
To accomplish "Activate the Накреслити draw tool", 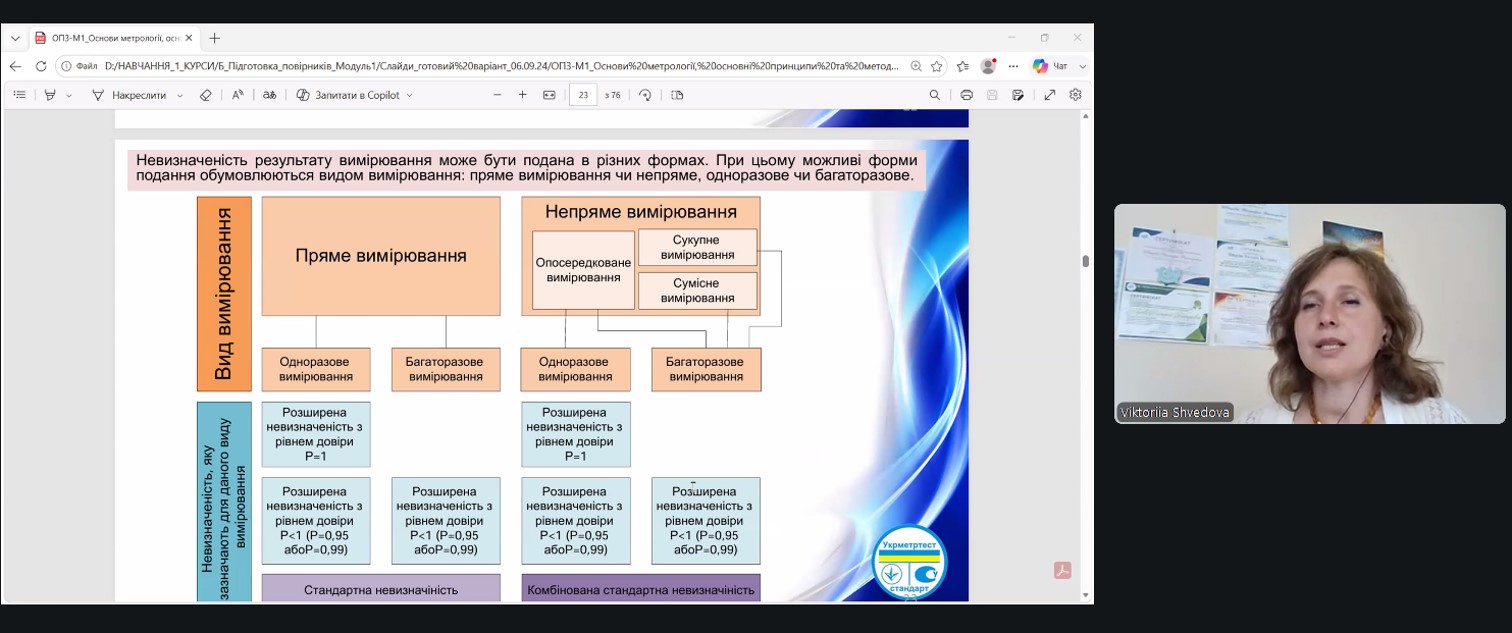I will coord(128,95).
